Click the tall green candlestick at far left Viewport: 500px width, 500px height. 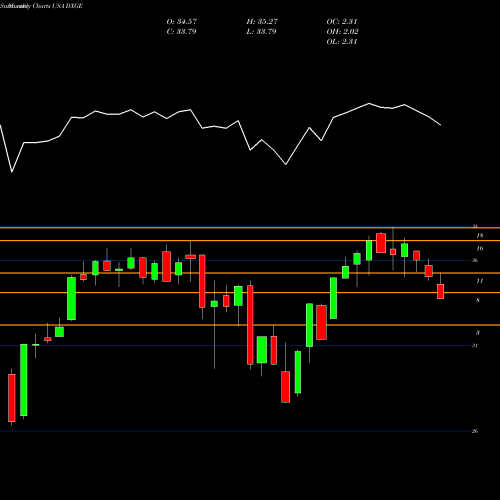click(24, 380)
